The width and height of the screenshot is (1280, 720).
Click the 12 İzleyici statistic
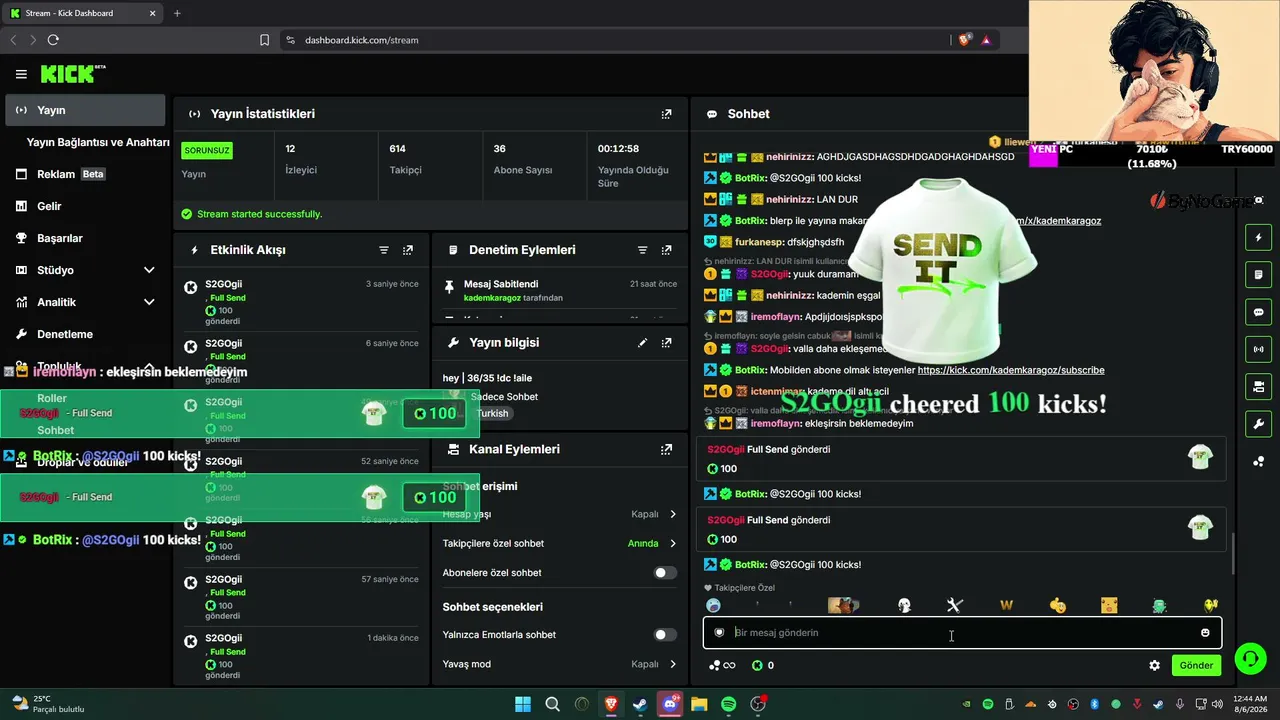(x=301, y=160)
